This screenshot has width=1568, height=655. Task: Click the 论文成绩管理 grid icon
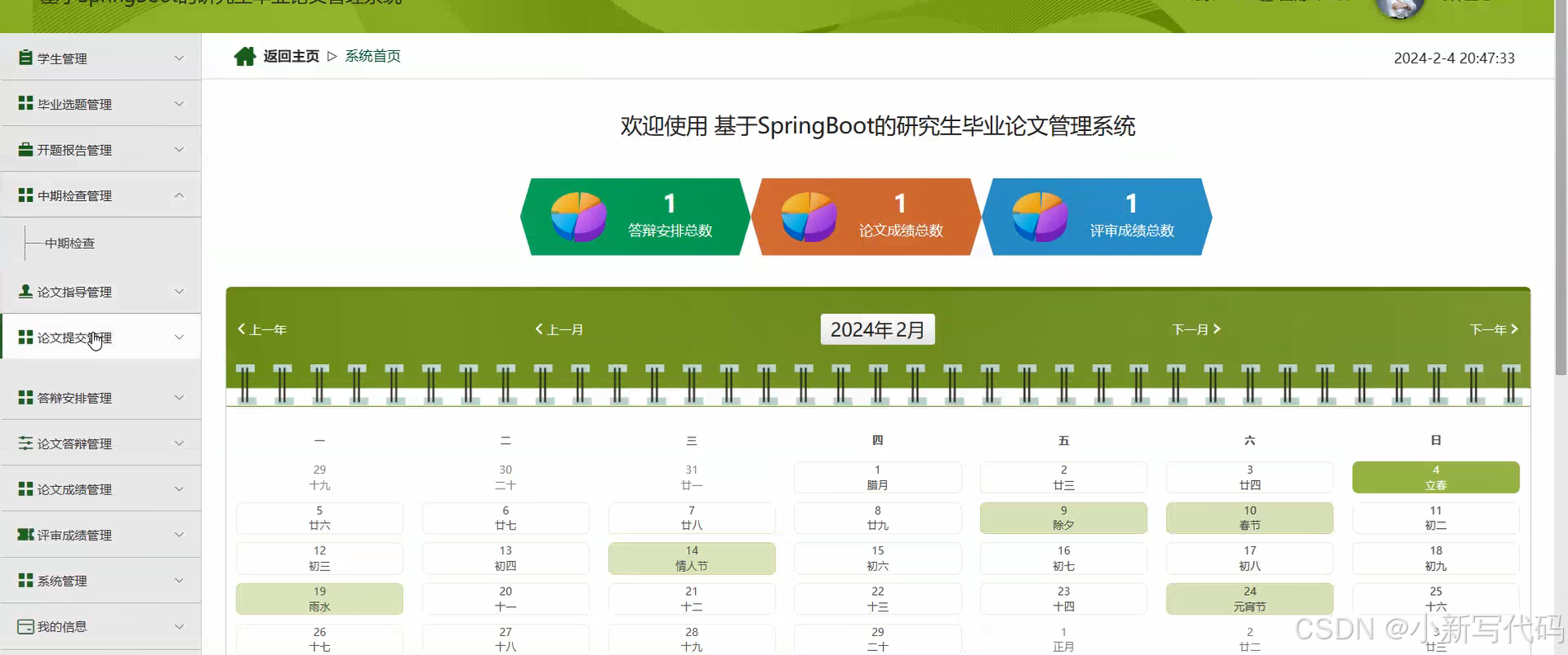pos(26,489)
